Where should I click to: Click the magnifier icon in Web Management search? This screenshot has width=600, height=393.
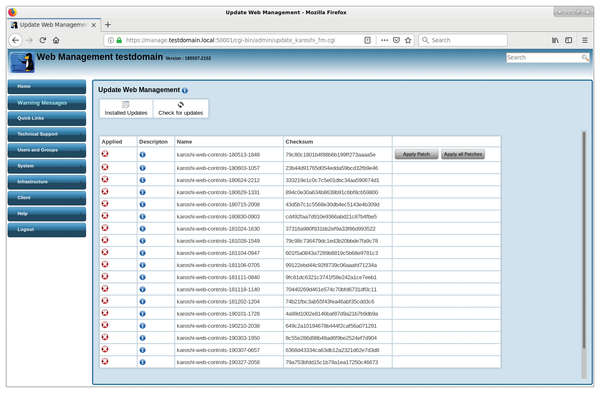[x=585, y=57]
